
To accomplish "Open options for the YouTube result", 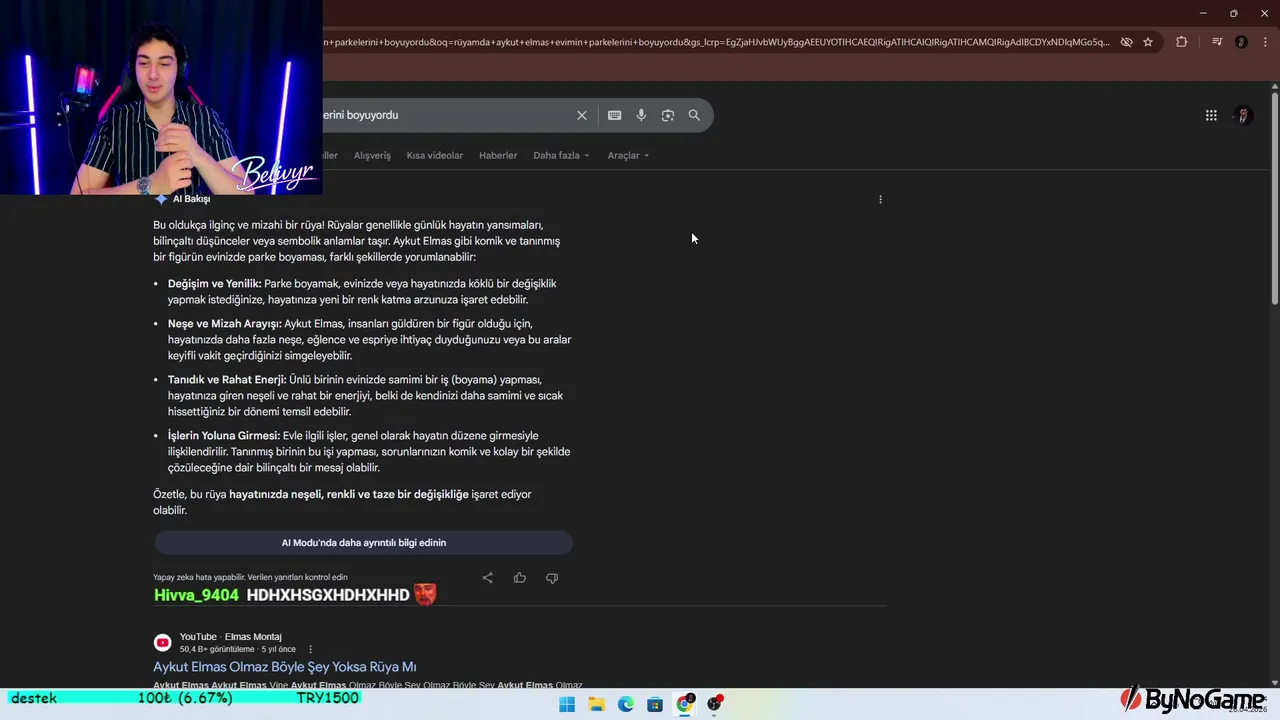I will [x=311, y=649].
